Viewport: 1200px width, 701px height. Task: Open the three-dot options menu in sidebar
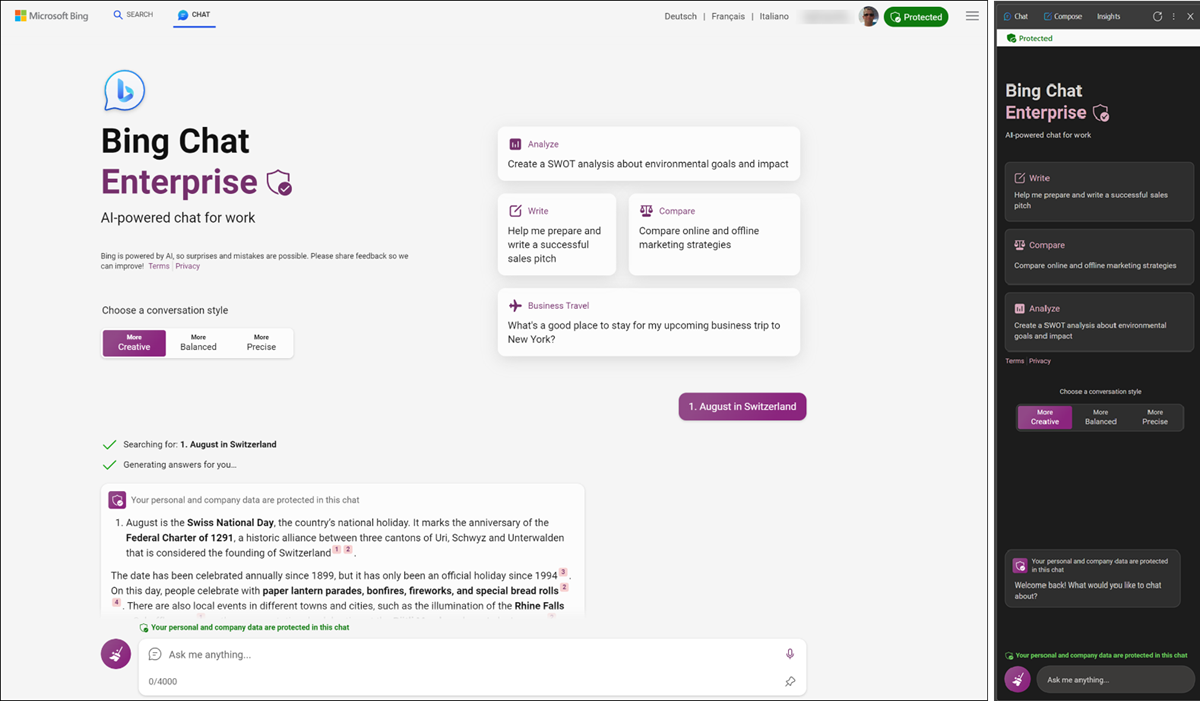[1174, 16]
